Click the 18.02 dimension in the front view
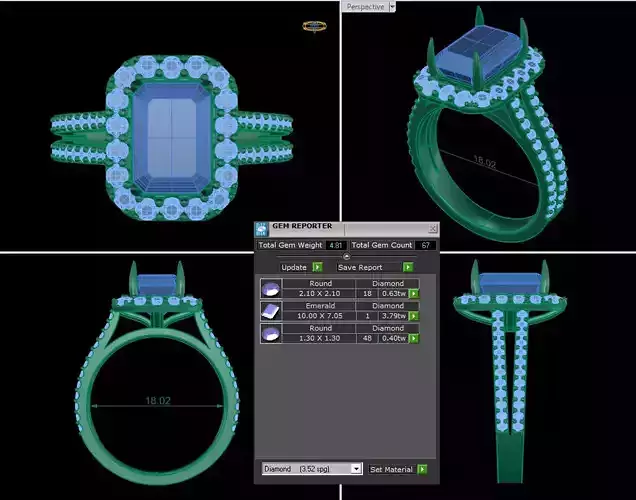The image size is (636, 500). pos(158,401)
